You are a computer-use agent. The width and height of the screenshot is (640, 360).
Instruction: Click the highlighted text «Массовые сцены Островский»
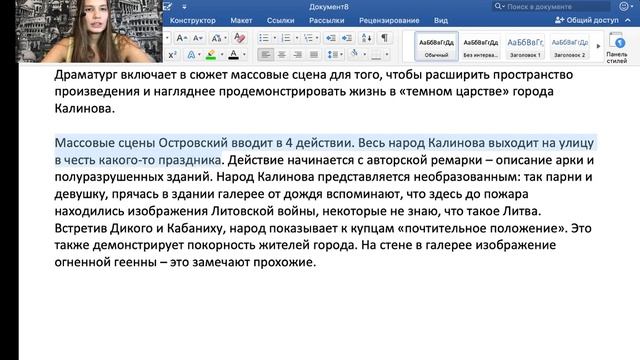(x=141, y=143)
